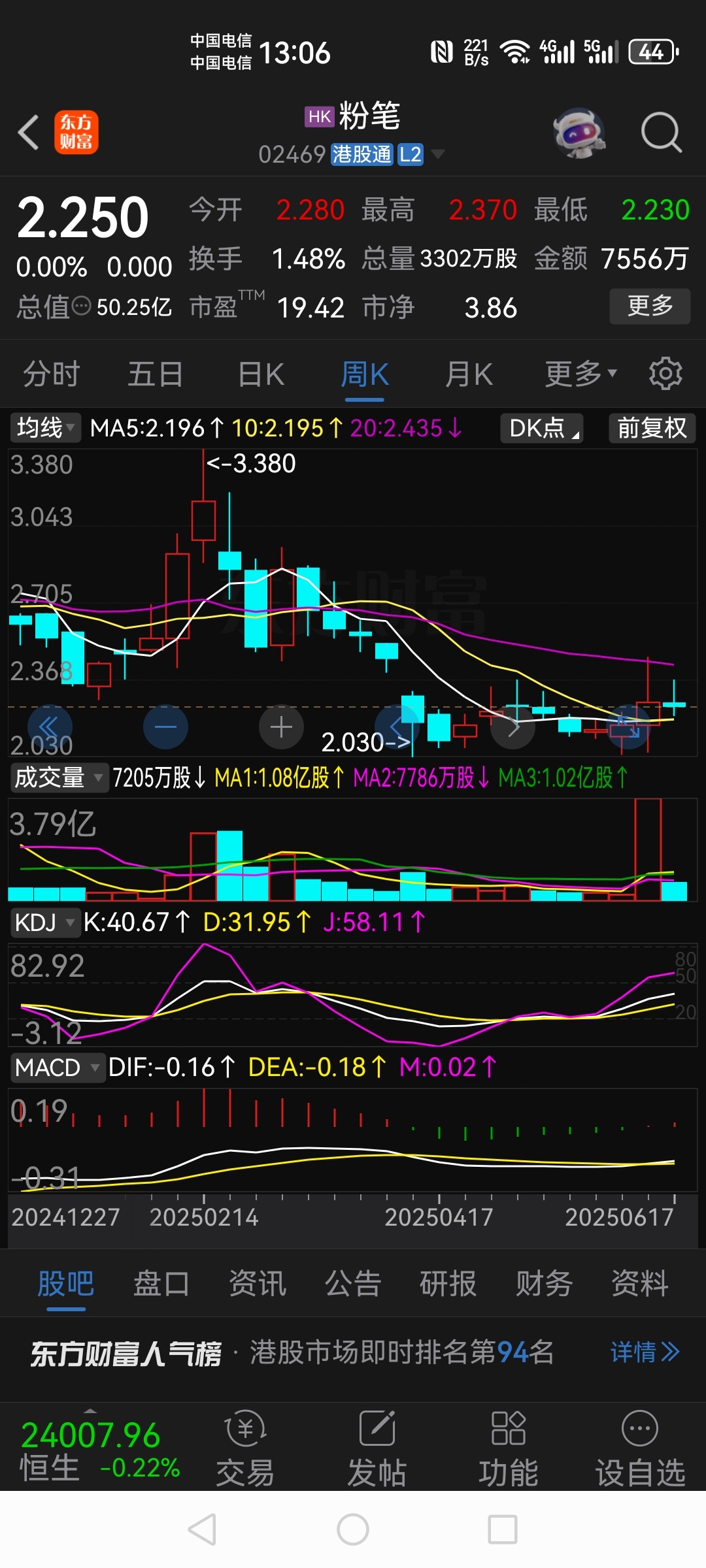Tap the double-left scroll chart button
Screen dimensions: 706x1568
(x=50, y=727)
